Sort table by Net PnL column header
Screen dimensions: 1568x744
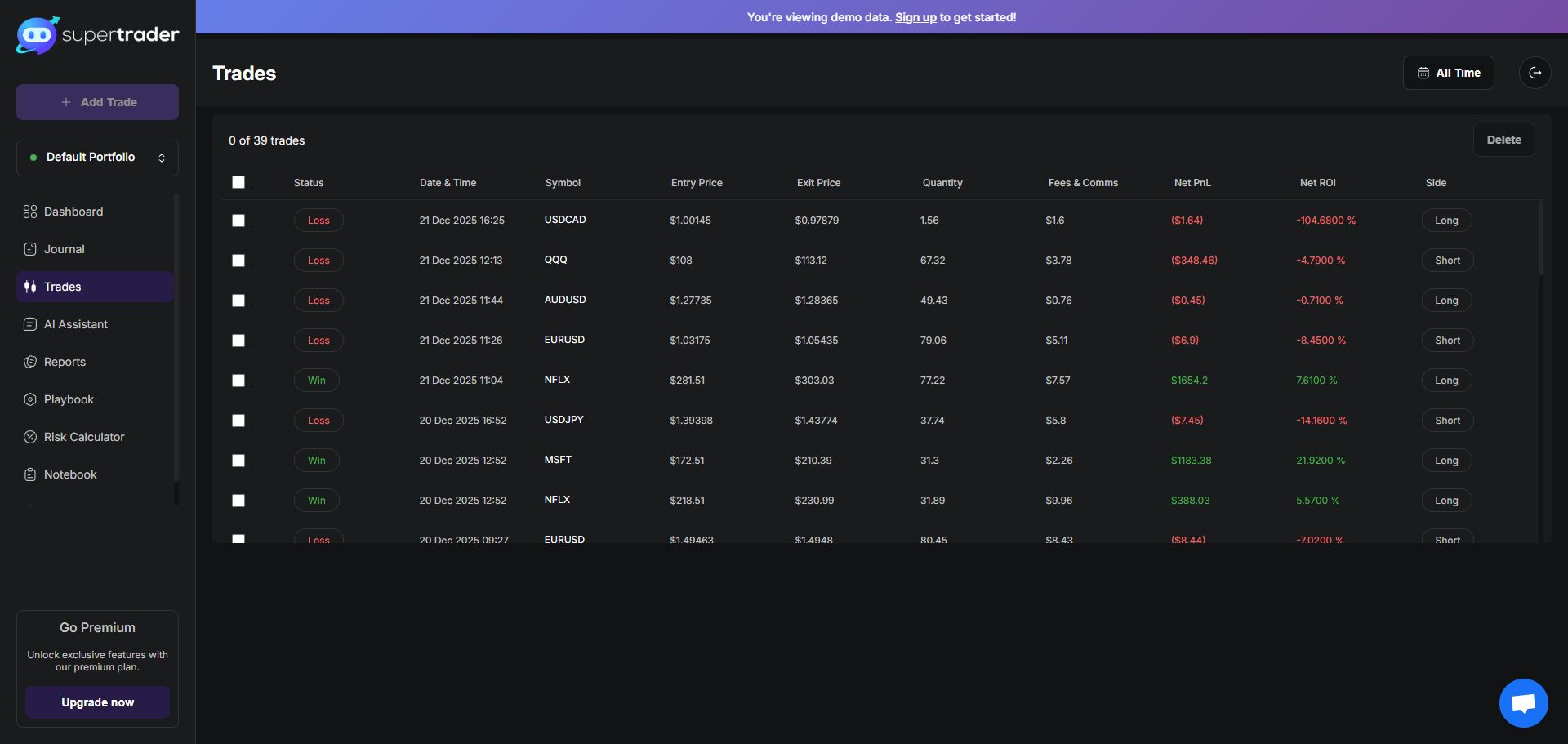click(1192, 183)
